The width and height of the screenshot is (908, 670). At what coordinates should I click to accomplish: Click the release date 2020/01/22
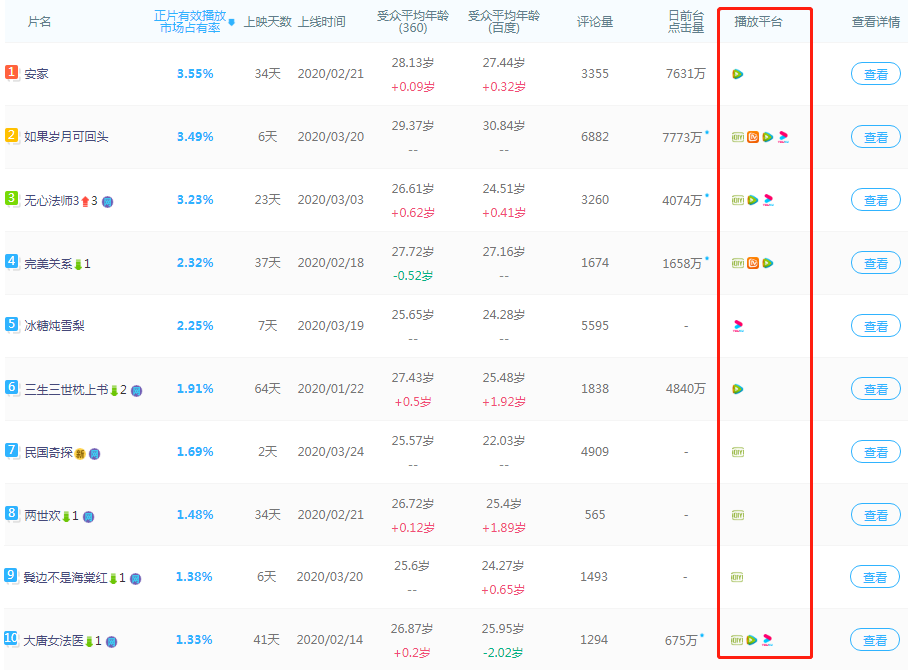[x=331, y=389]
